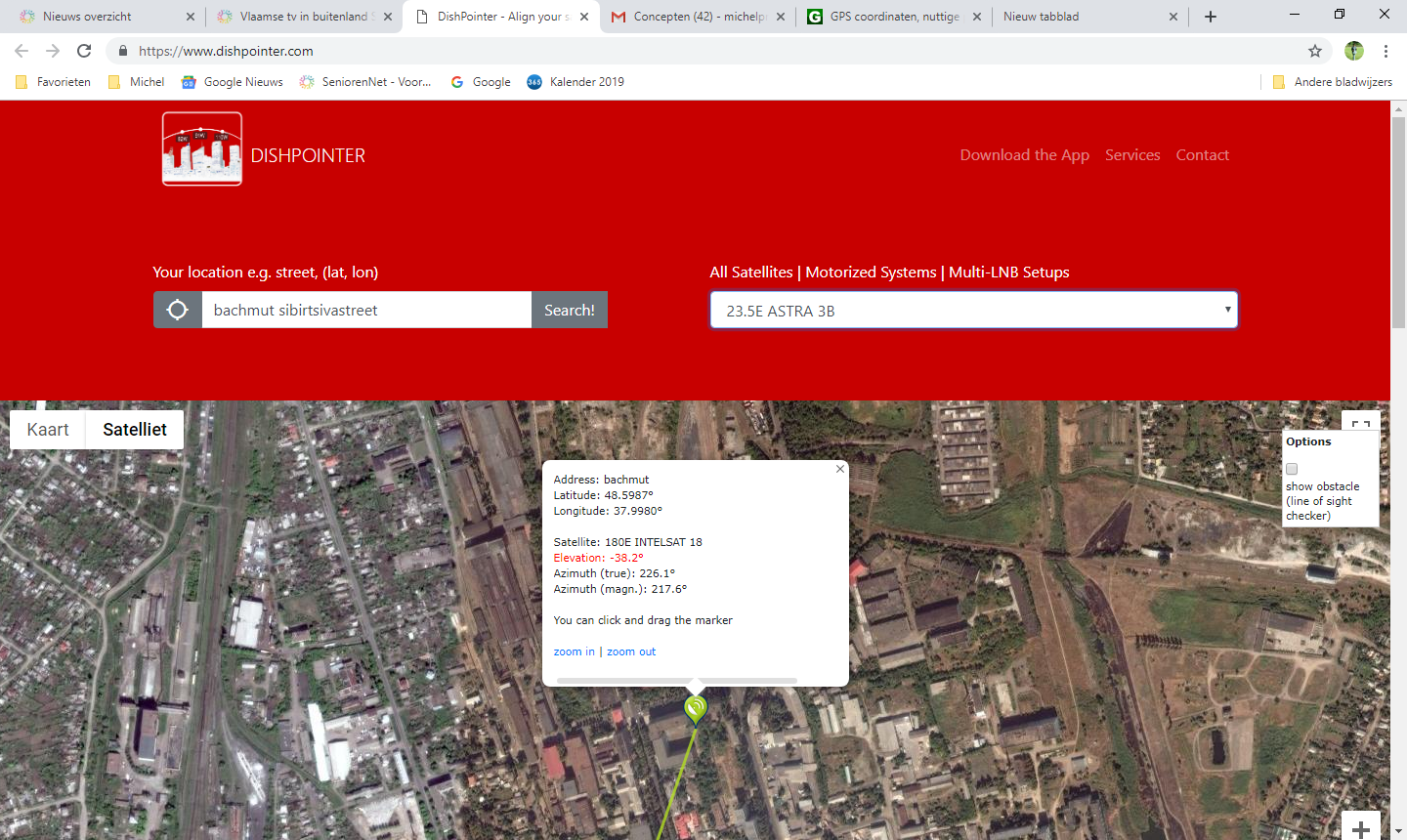1407x840 pixels.
Task: Switch map to Kaart view
Action: click(48, 430)
